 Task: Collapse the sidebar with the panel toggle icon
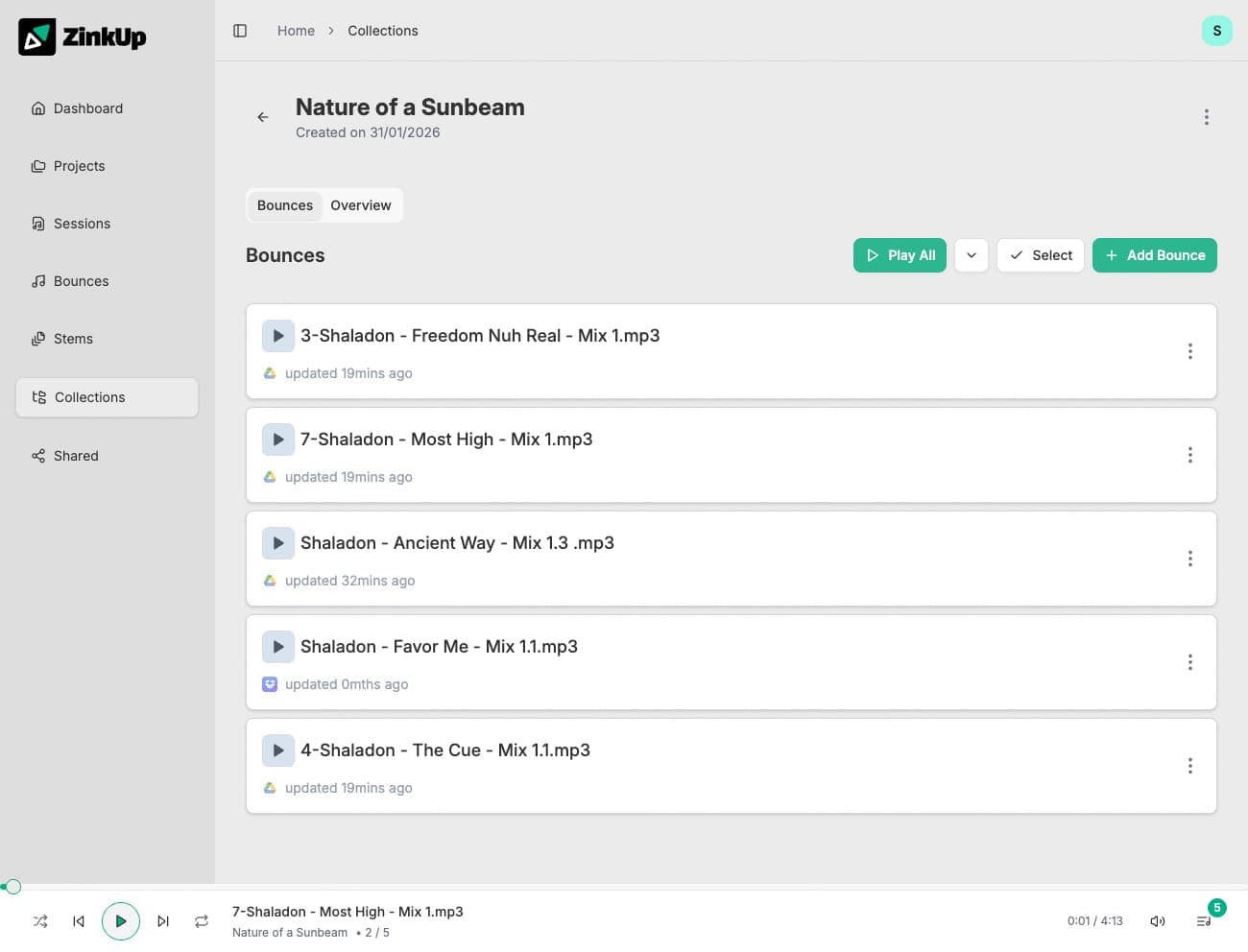(239, 30)
